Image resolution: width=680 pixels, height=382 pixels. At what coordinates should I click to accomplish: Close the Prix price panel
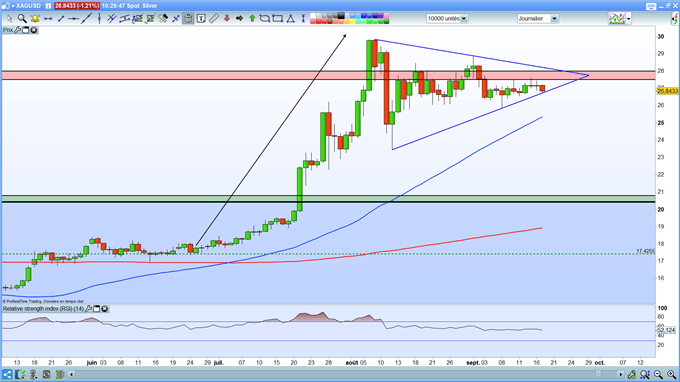33,30
